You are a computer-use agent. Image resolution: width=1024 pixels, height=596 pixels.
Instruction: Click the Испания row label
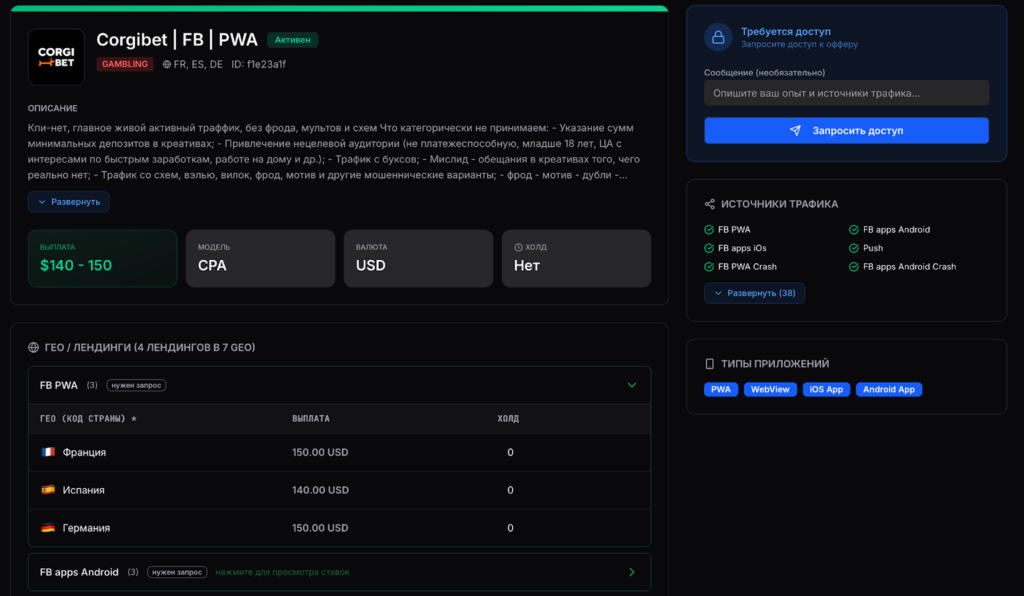tap(84, 490)
